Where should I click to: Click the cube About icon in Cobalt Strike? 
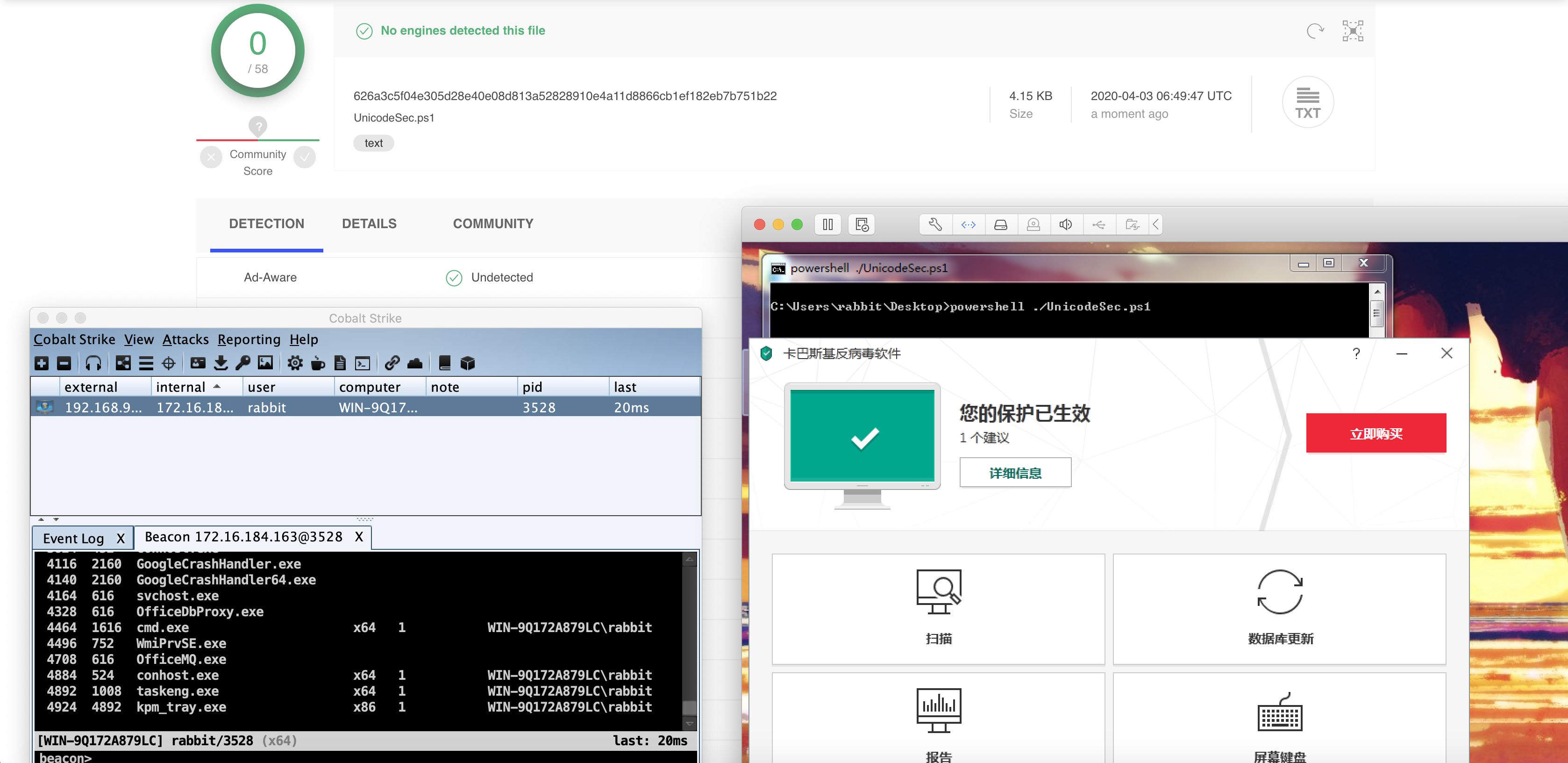468,364
